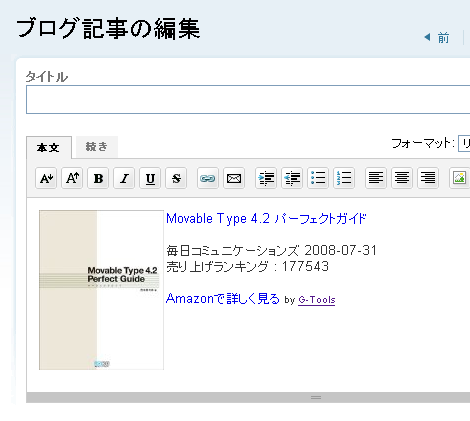The width and height of the screenshot is (470, 421).
Task: Toggle underline formatting
Action: coord(150,178)
